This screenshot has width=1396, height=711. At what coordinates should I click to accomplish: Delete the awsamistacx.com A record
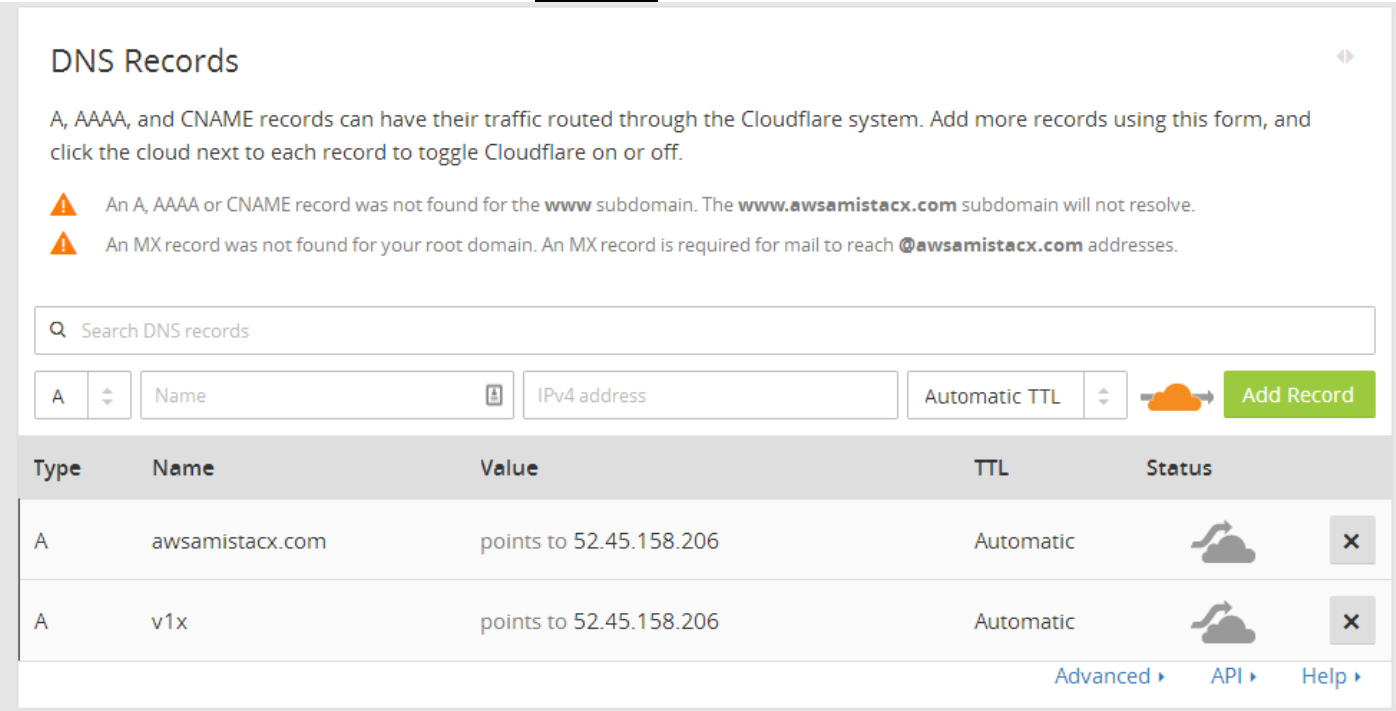(x=1352, y=541)
